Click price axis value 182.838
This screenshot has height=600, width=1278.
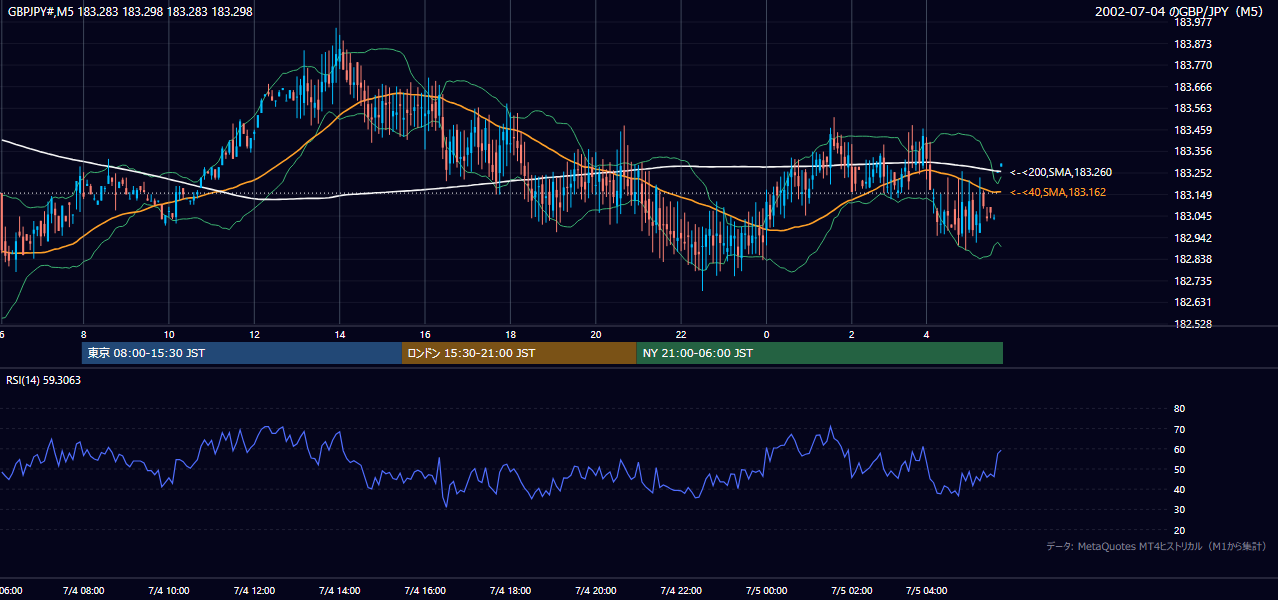(x=1192, y=259)
